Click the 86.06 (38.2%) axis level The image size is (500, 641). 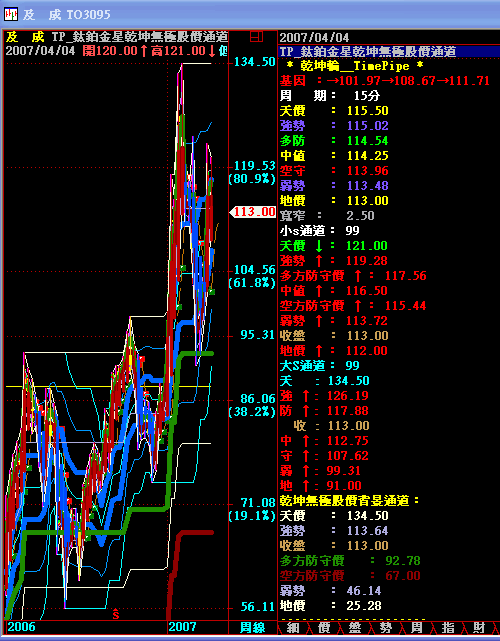[x=252, y=405]
